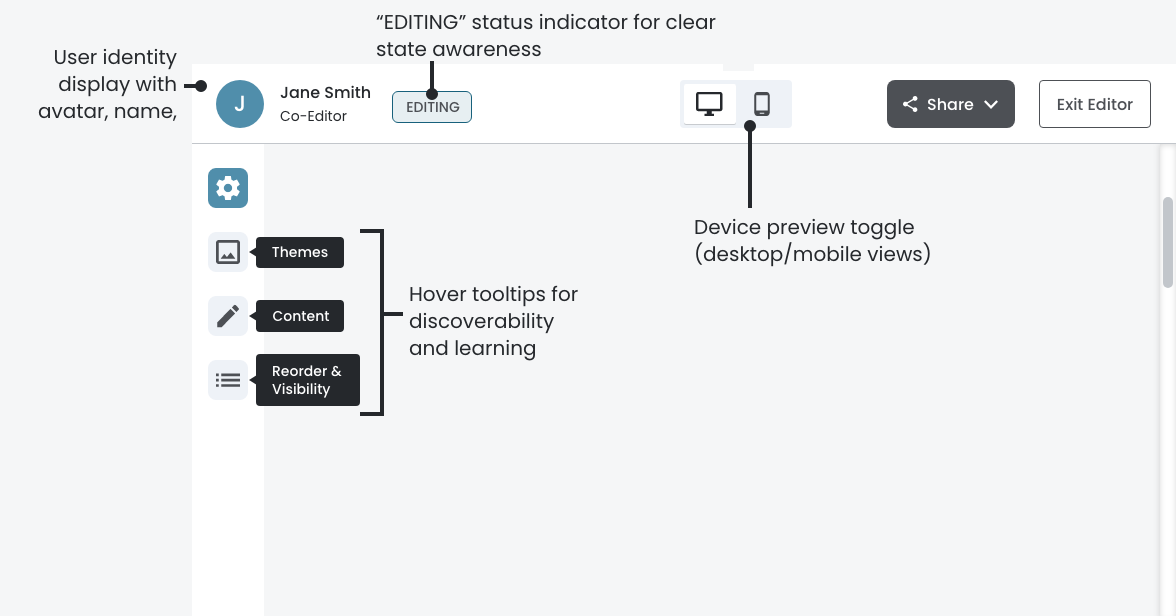The width and height of the screenshot is (1176, 616).
Task: Click Jane Smith's avatar circle
Action: point(240,104)
